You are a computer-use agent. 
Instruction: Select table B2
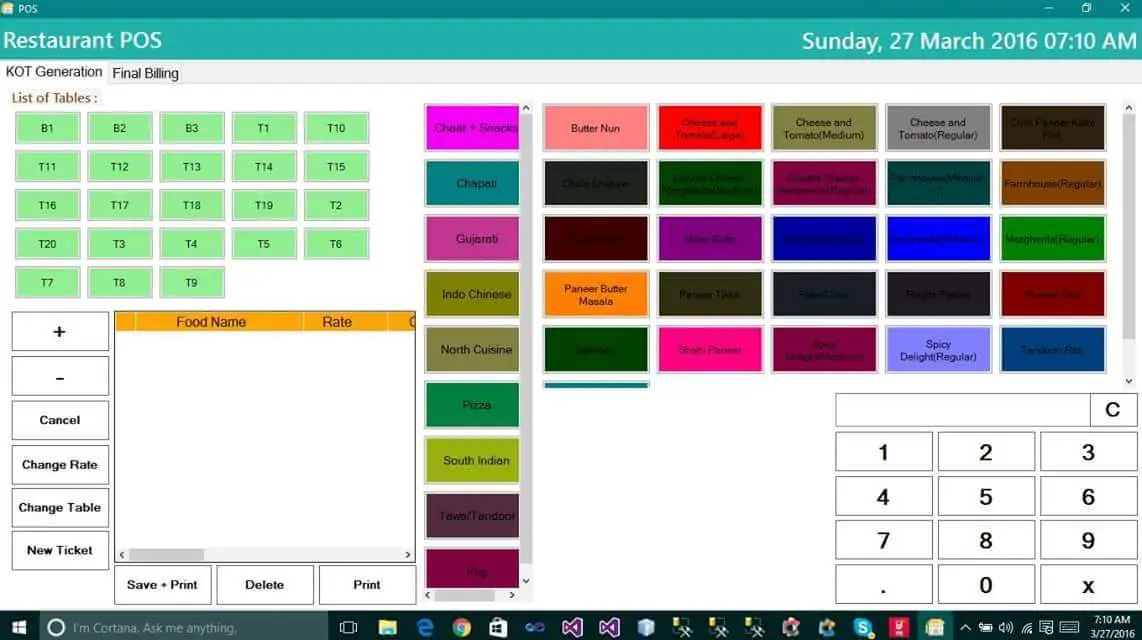(120, 128)
